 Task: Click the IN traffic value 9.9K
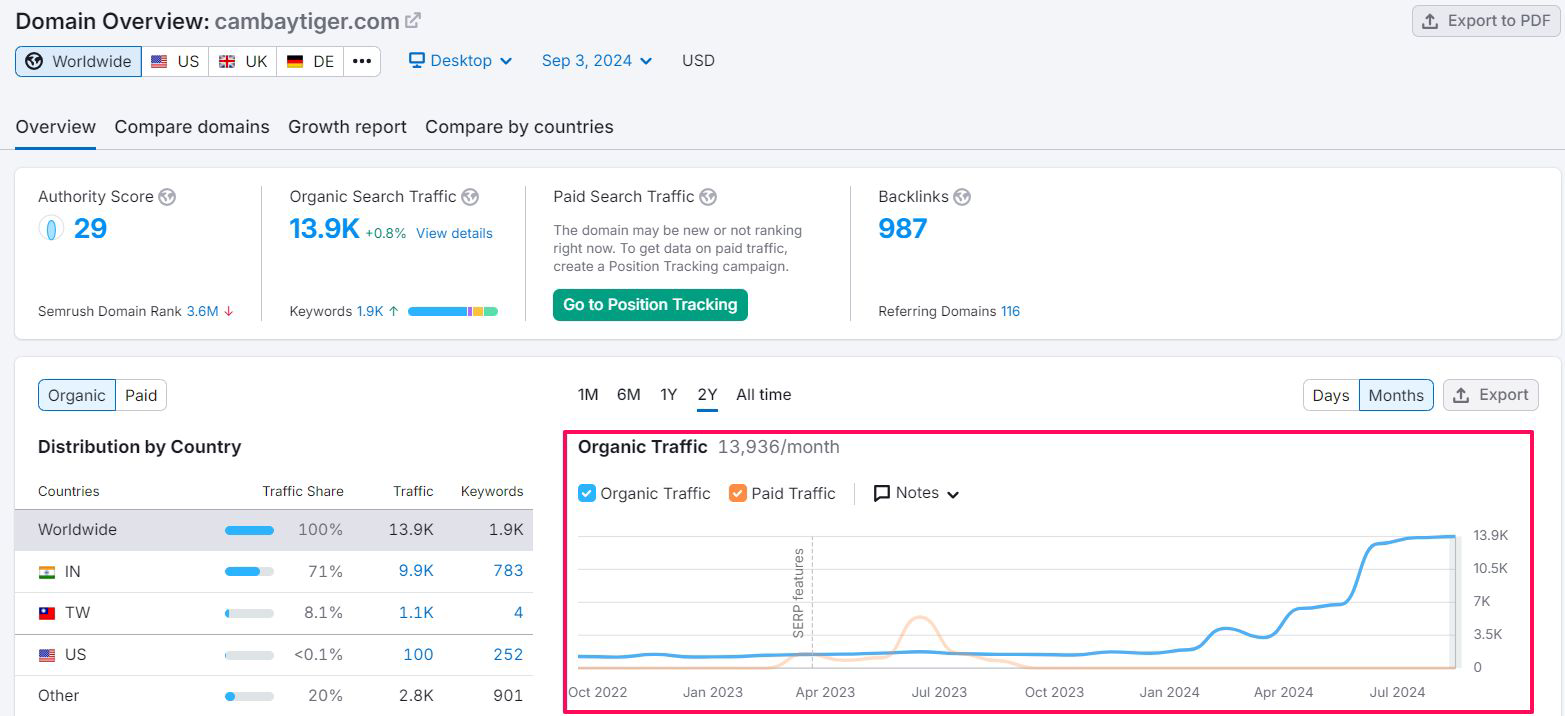coord(416,571)
